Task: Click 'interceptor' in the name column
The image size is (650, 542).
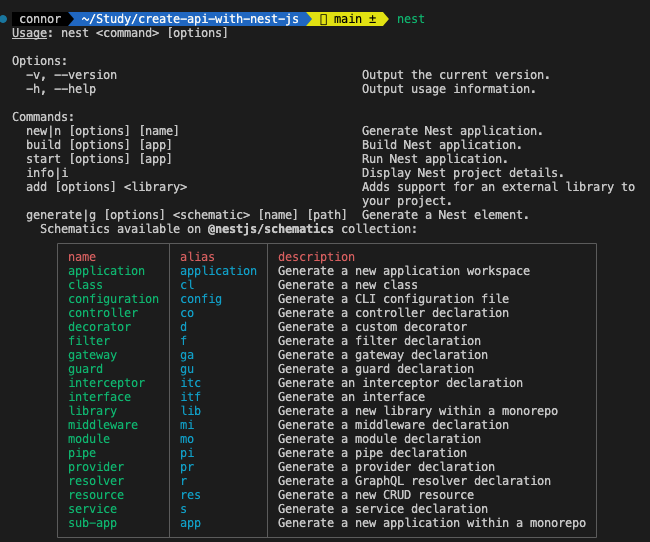Action: pos(107,383)
